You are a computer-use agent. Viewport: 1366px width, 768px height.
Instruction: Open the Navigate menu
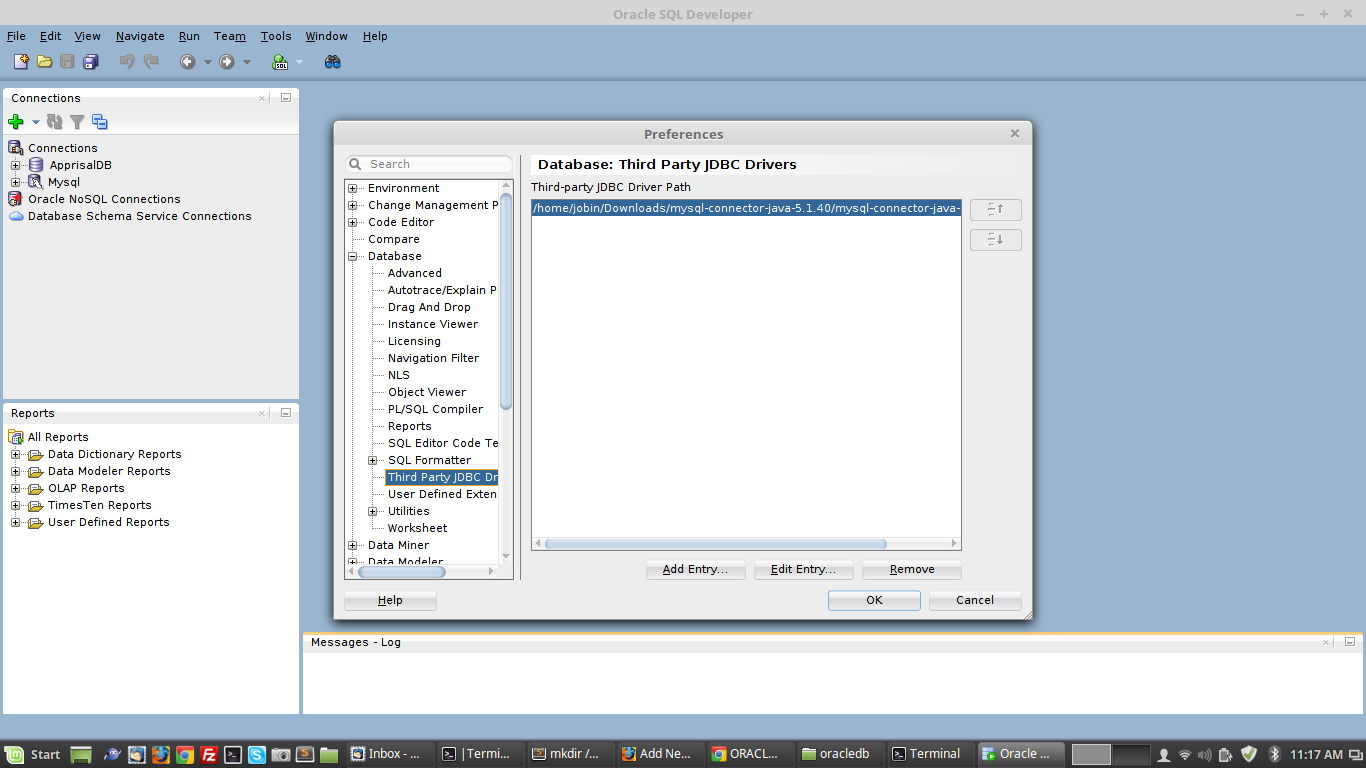(x=140, y=36)
